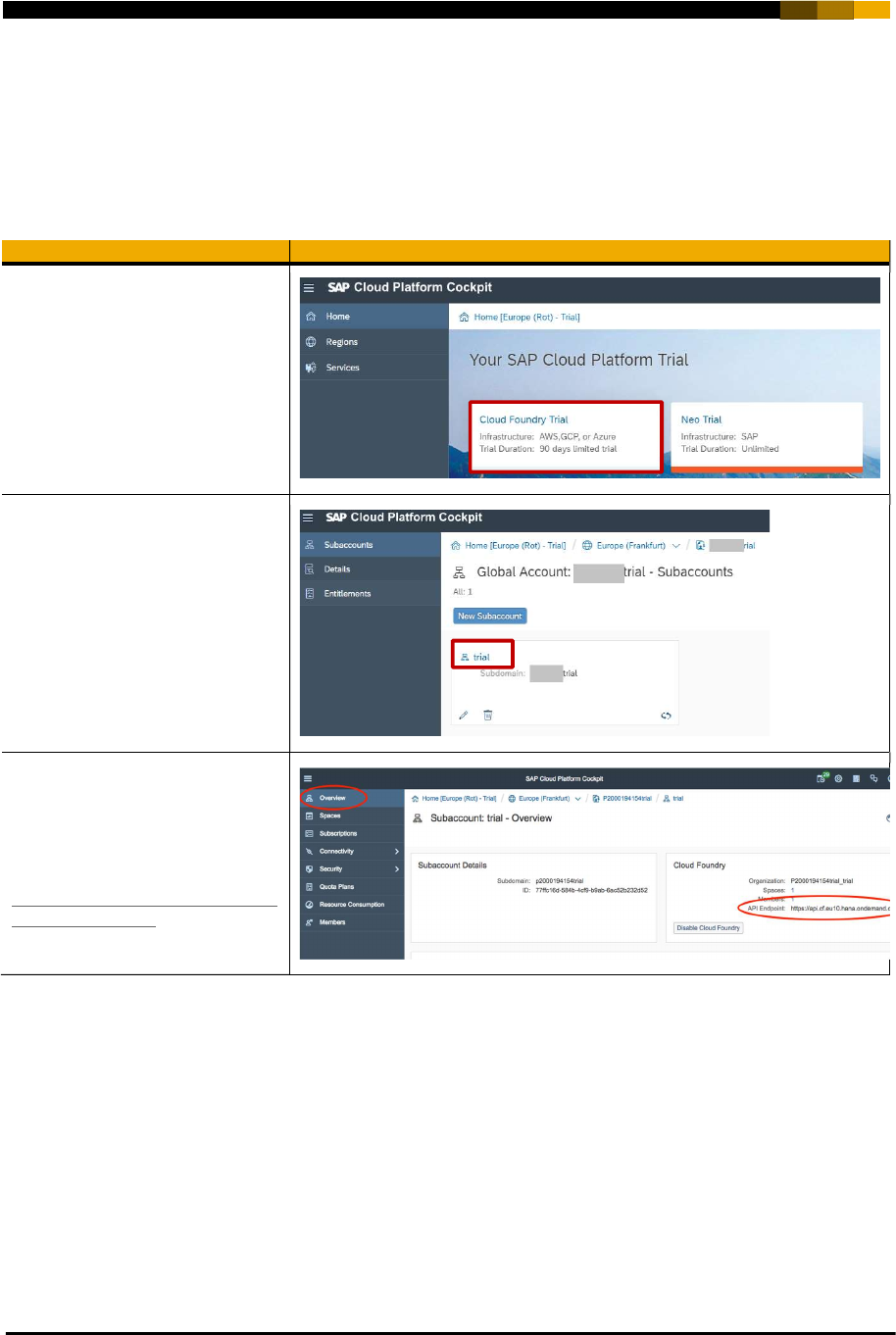Click the API Endpoint URL text
This screenshot has height=1335, width=896.
[x=840, y=909]
